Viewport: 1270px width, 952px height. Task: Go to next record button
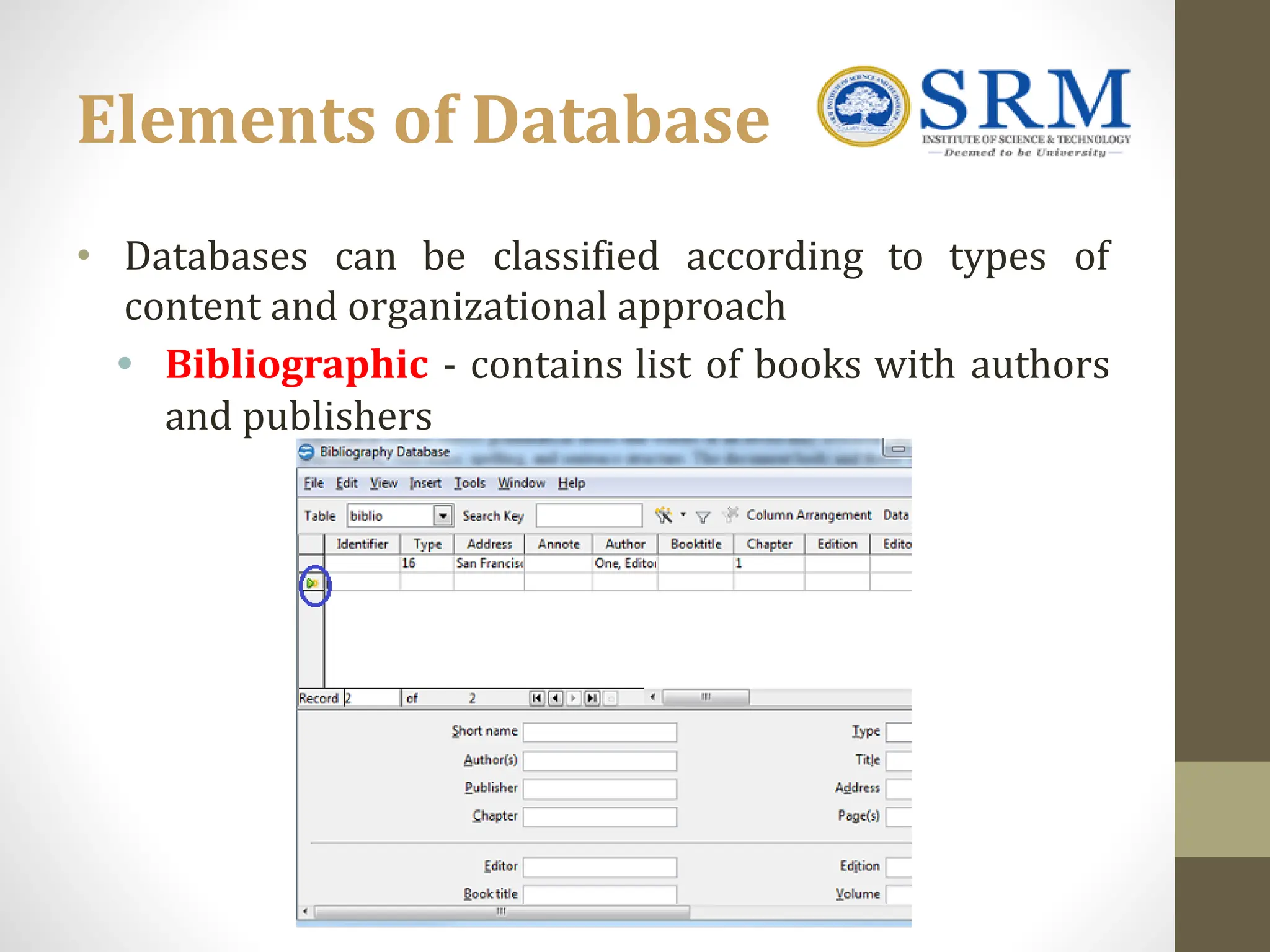pos(574,699)
